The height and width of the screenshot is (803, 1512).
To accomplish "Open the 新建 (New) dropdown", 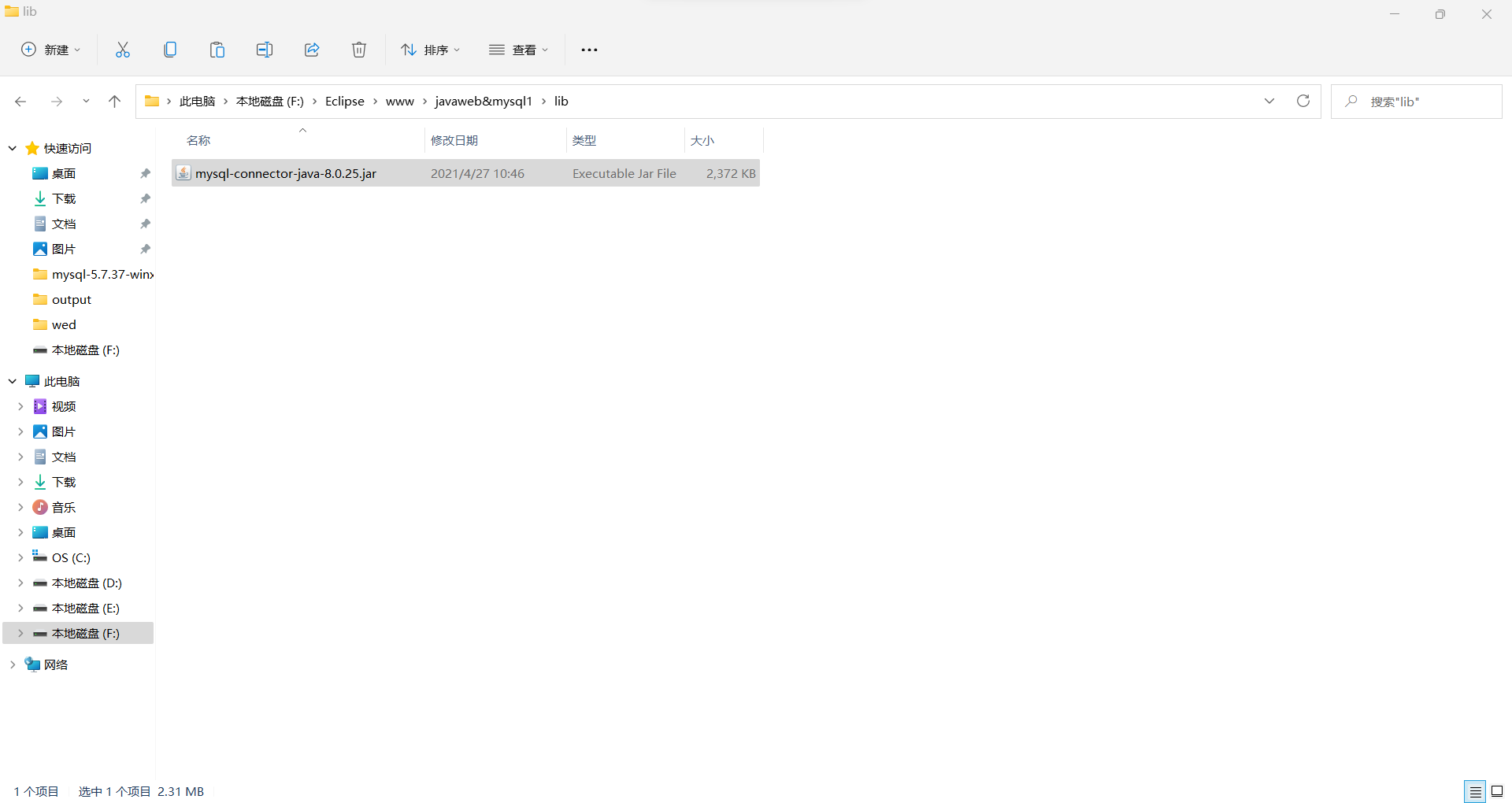I will coord(50,50).
